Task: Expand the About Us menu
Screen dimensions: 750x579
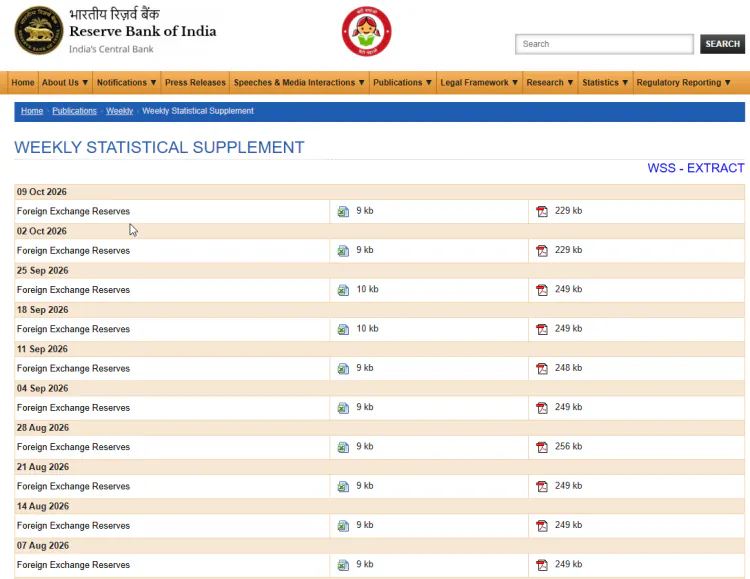Action: 65,82
